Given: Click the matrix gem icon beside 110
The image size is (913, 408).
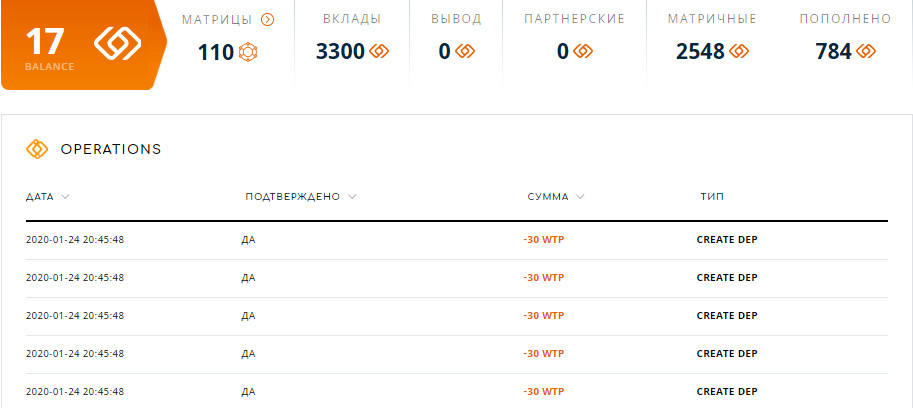Looking at the screenshot, I should coord(247,52).
